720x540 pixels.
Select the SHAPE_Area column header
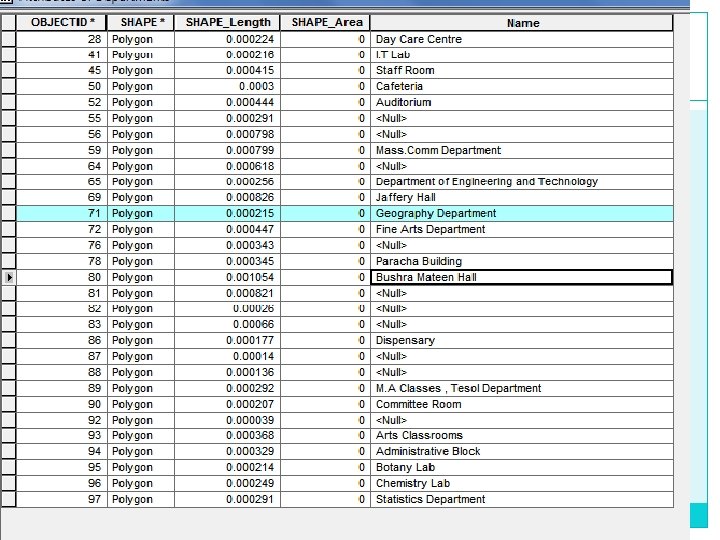tap(326, 22)
